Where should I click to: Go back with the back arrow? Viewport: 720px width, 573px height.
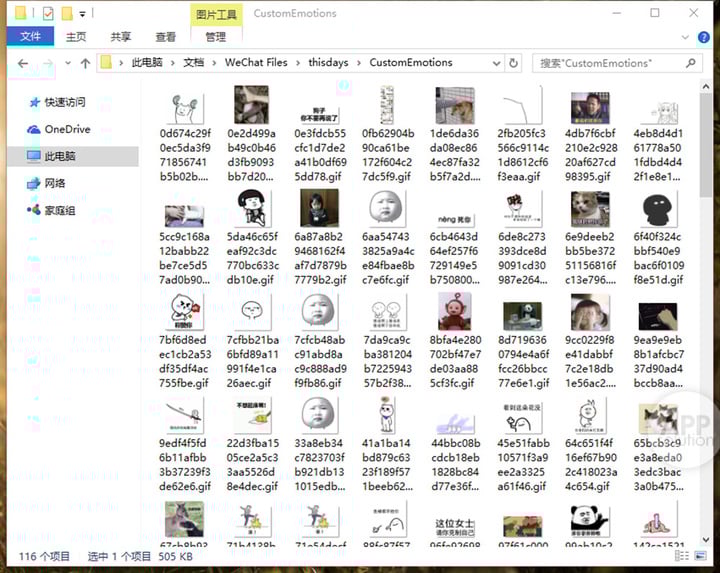22,63
